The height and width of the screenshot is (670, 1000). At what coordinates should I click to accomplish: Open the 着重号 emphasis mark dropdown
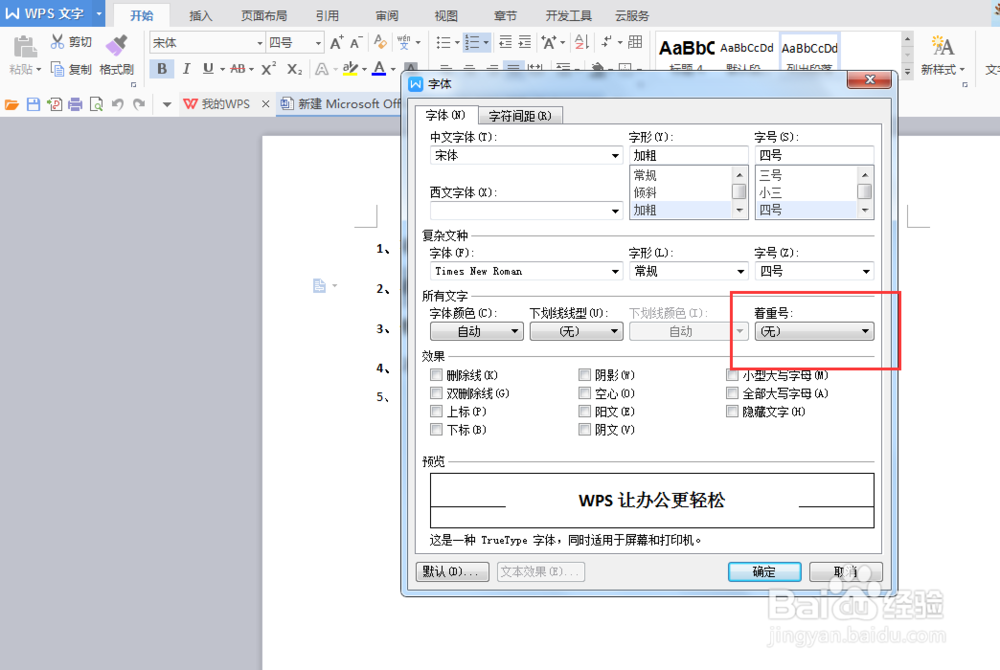814,331
